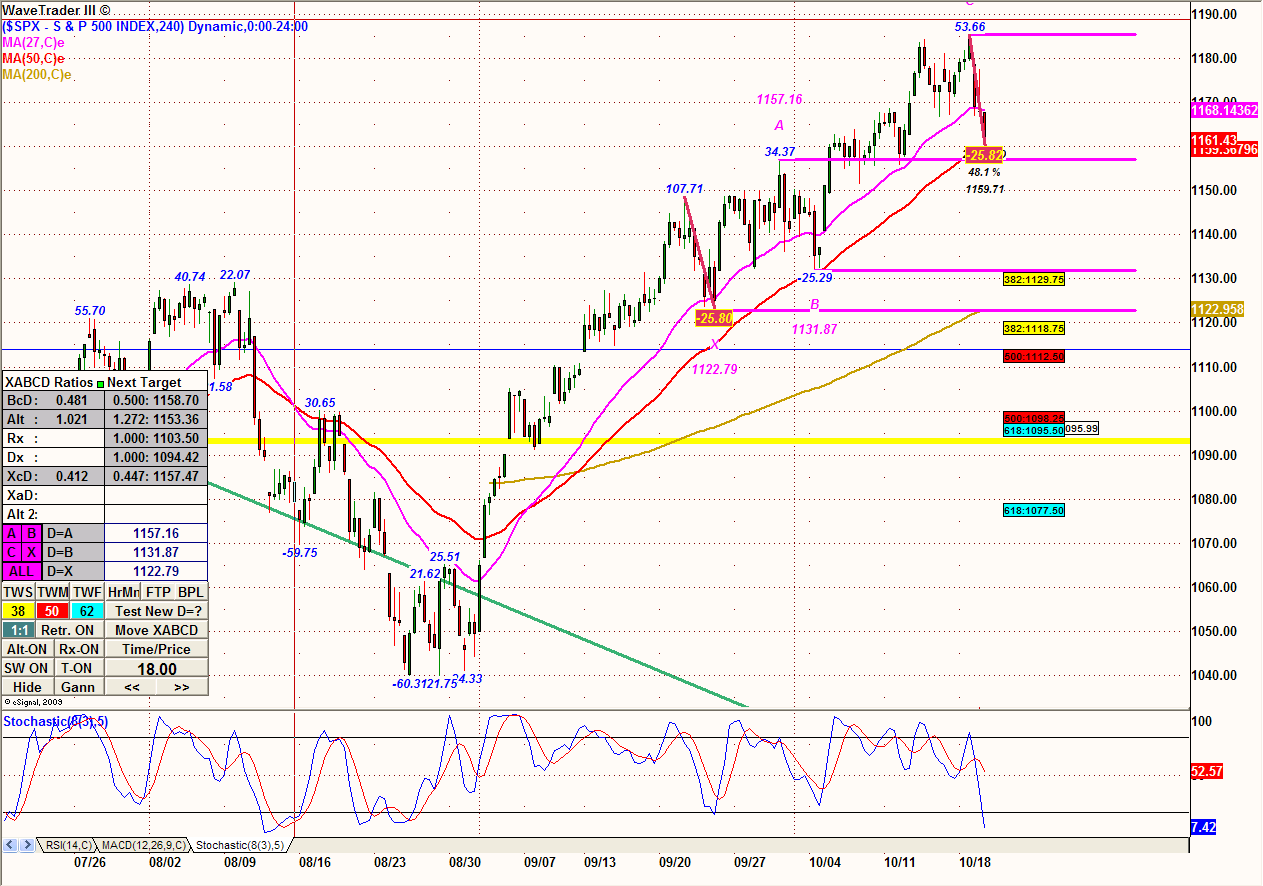1263x886 pixels.
Task: Open the MACD(12,26,9,C) indicator tab
Action: 143,846
